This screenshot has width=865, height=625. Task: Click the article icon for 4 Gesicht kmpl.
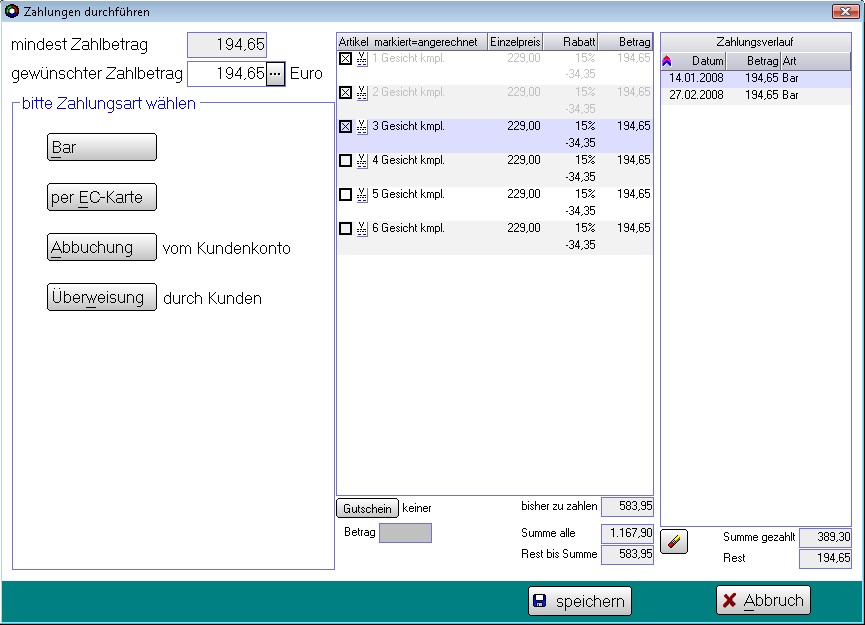pos(362,160)
